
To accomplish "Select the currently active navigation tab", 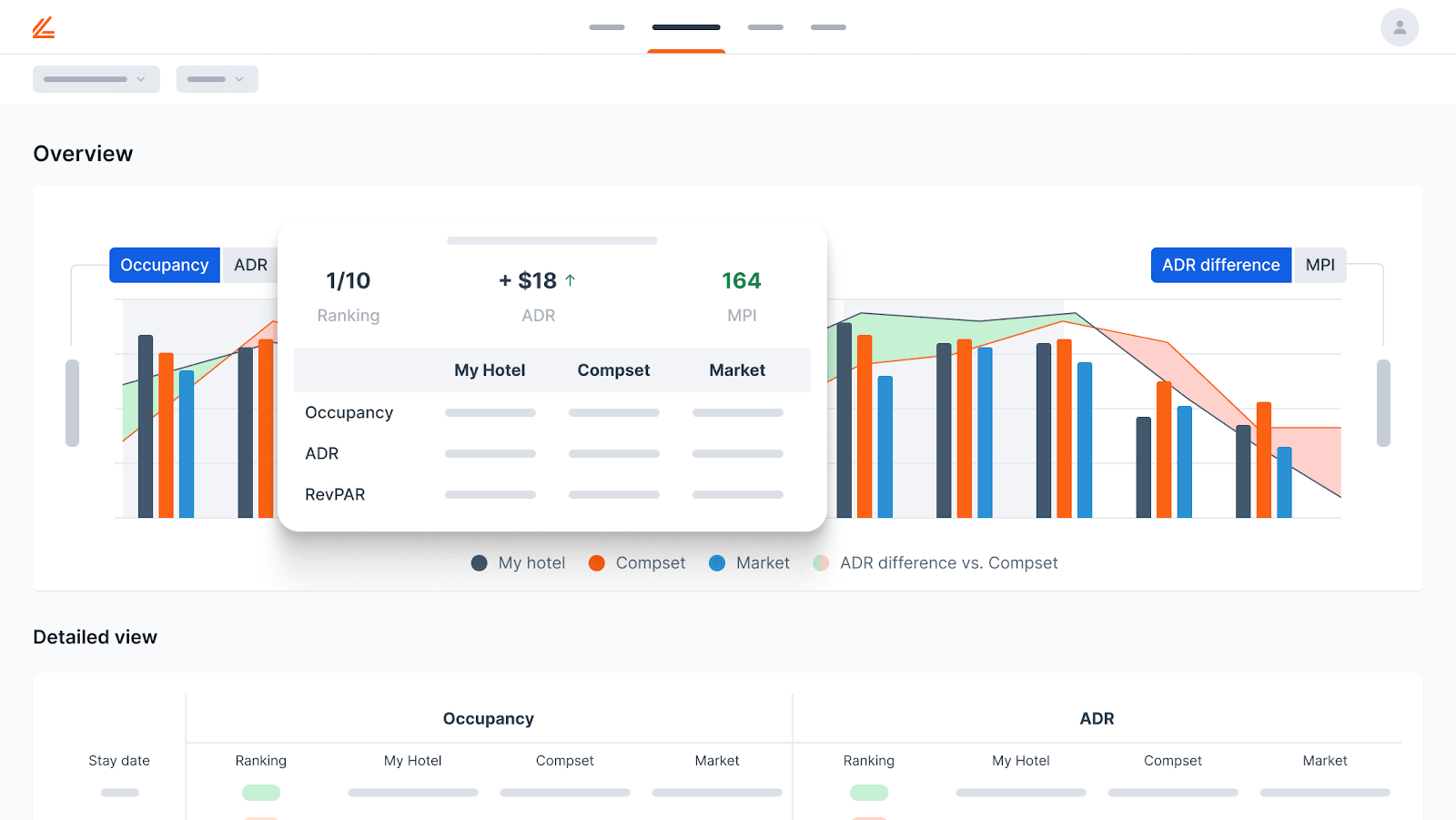I will point(686,27).
